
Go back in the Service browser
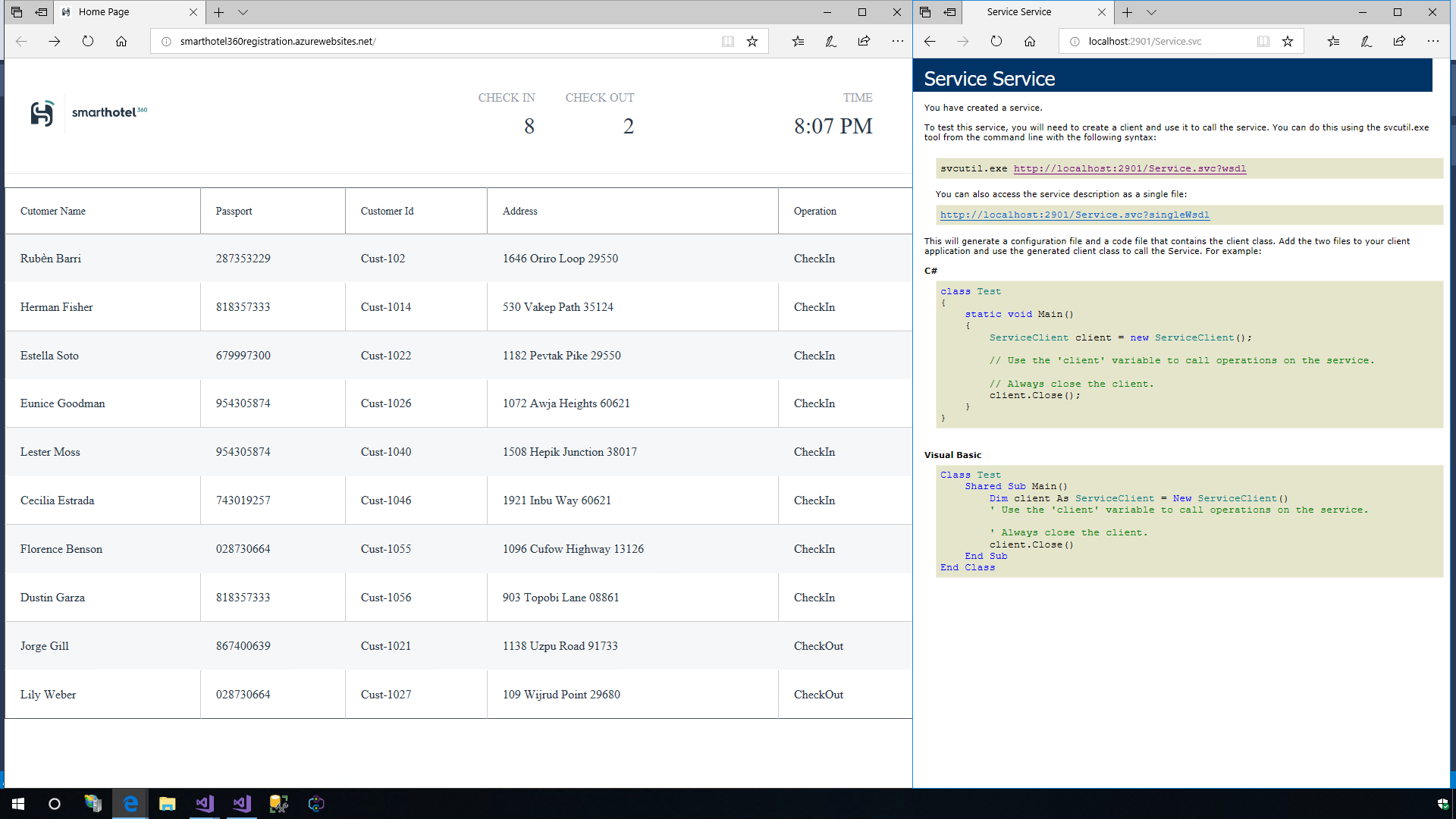tap(930, 42)
